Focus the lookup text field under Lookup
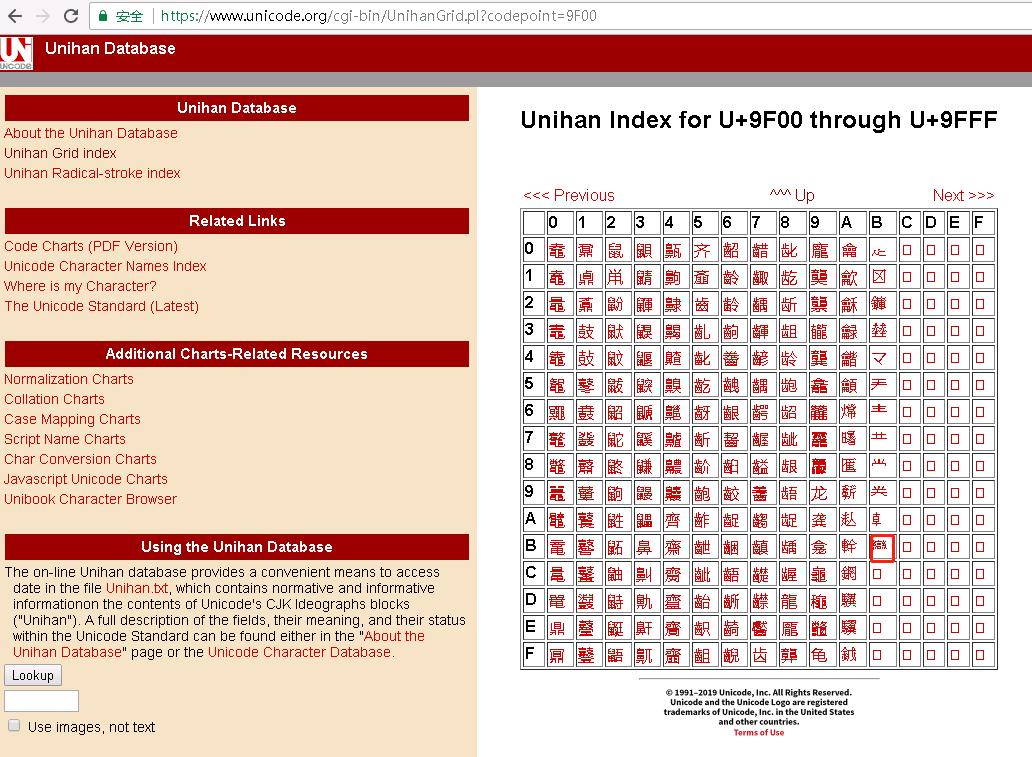 pos(41,701)
